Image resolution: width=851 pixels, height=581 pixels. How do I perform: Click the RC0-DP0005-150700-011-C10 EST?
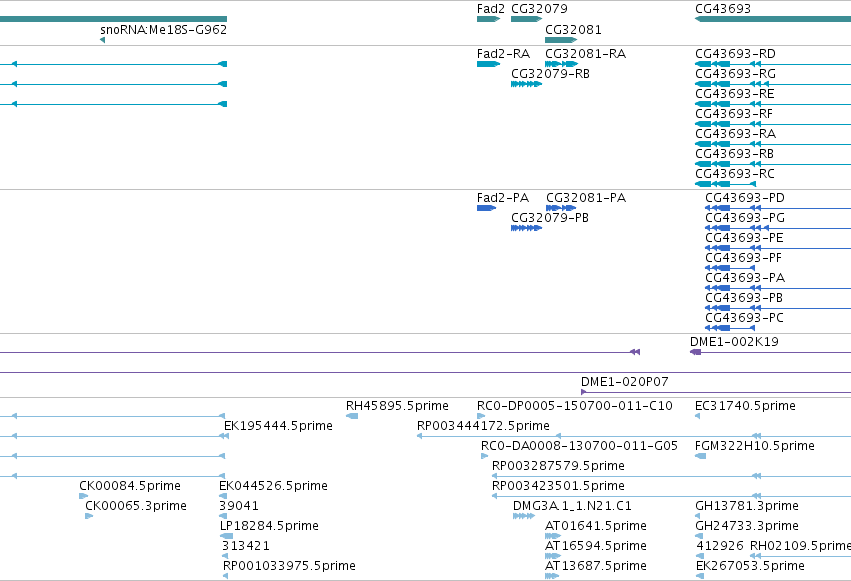click(480, 416)
